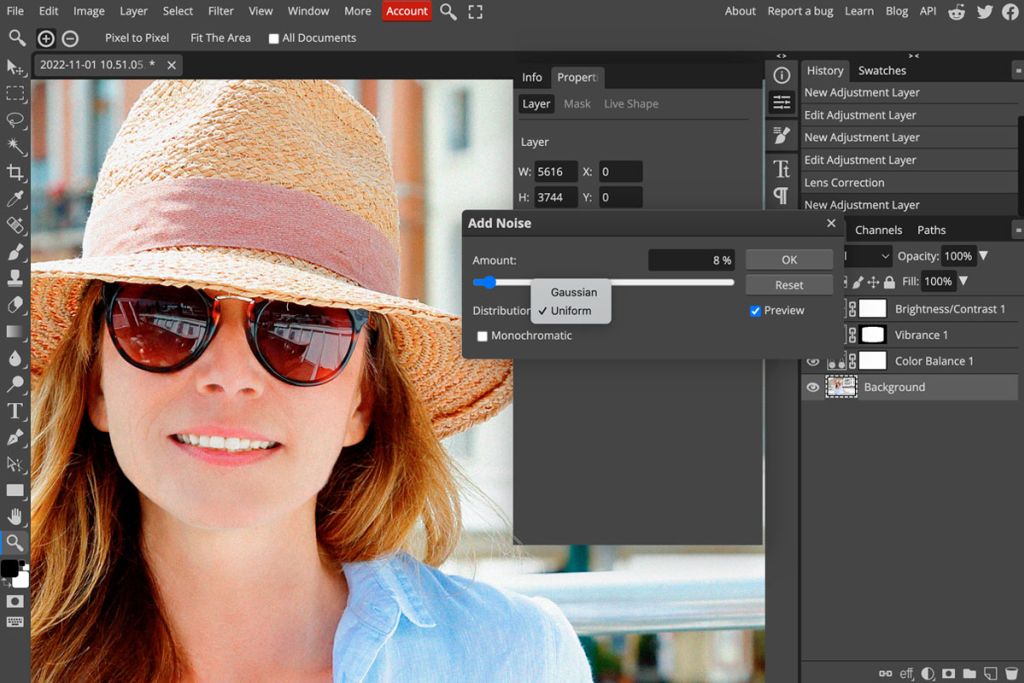Open the Opacity dropdown arrow
The height and width of the screenshot is (683, 1024).
985,256
